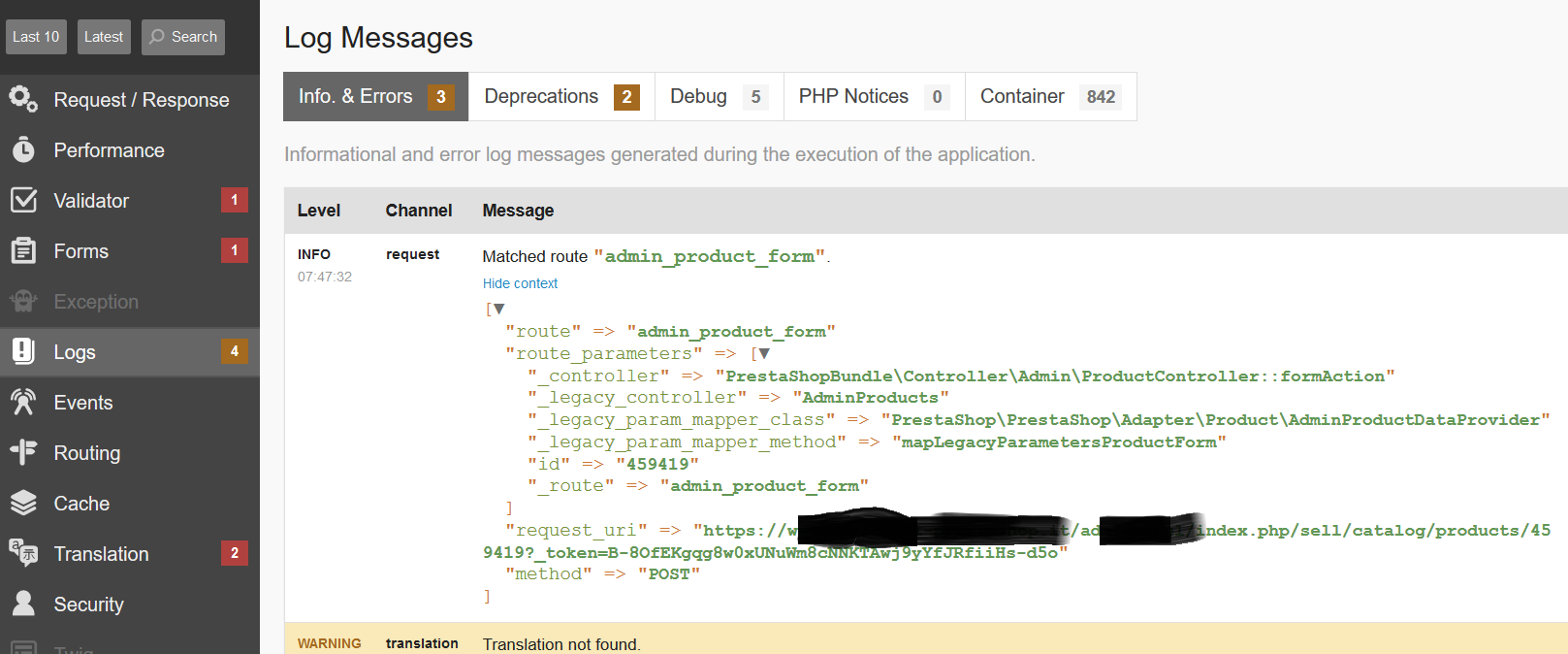
Task: Click the Debug count badge 5
Action: pyautogui.click(x=755, y=97)
